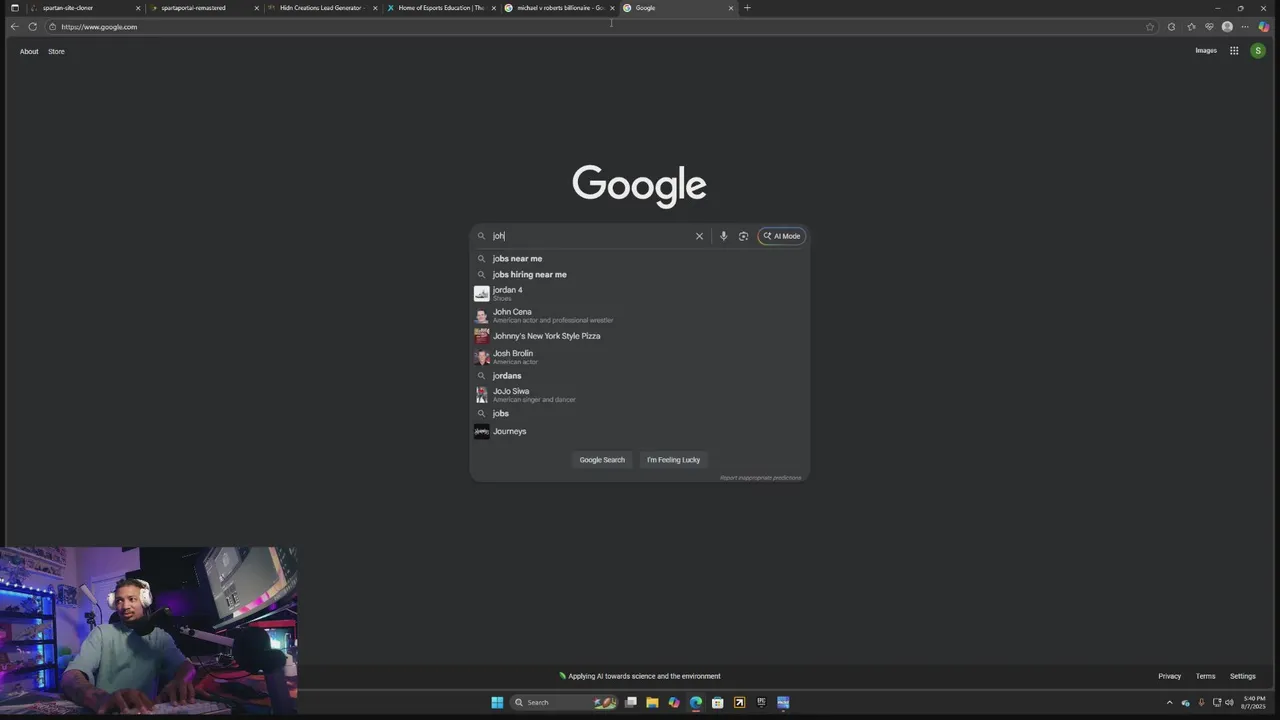Screen dimensions: 1280x720
Task: Open the Privacy footer link
Action: pyautogui.click(x=1169, y=676)
